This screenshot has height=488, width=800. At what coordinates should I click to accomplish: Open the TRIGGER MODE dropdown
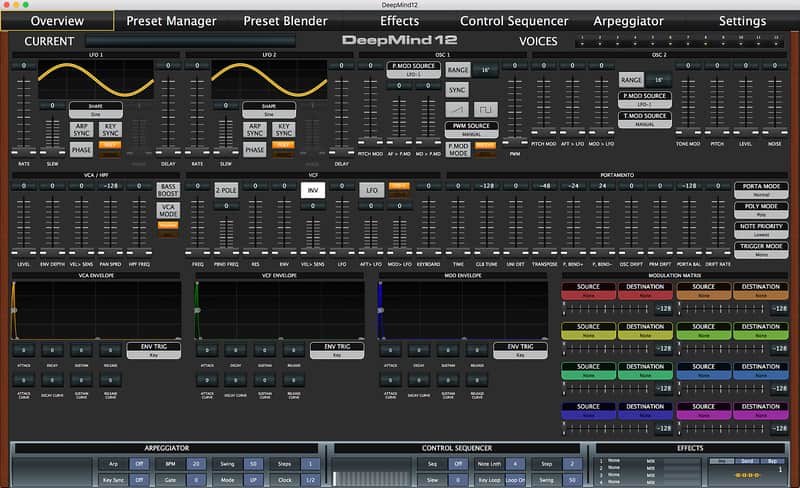[761, 250]
